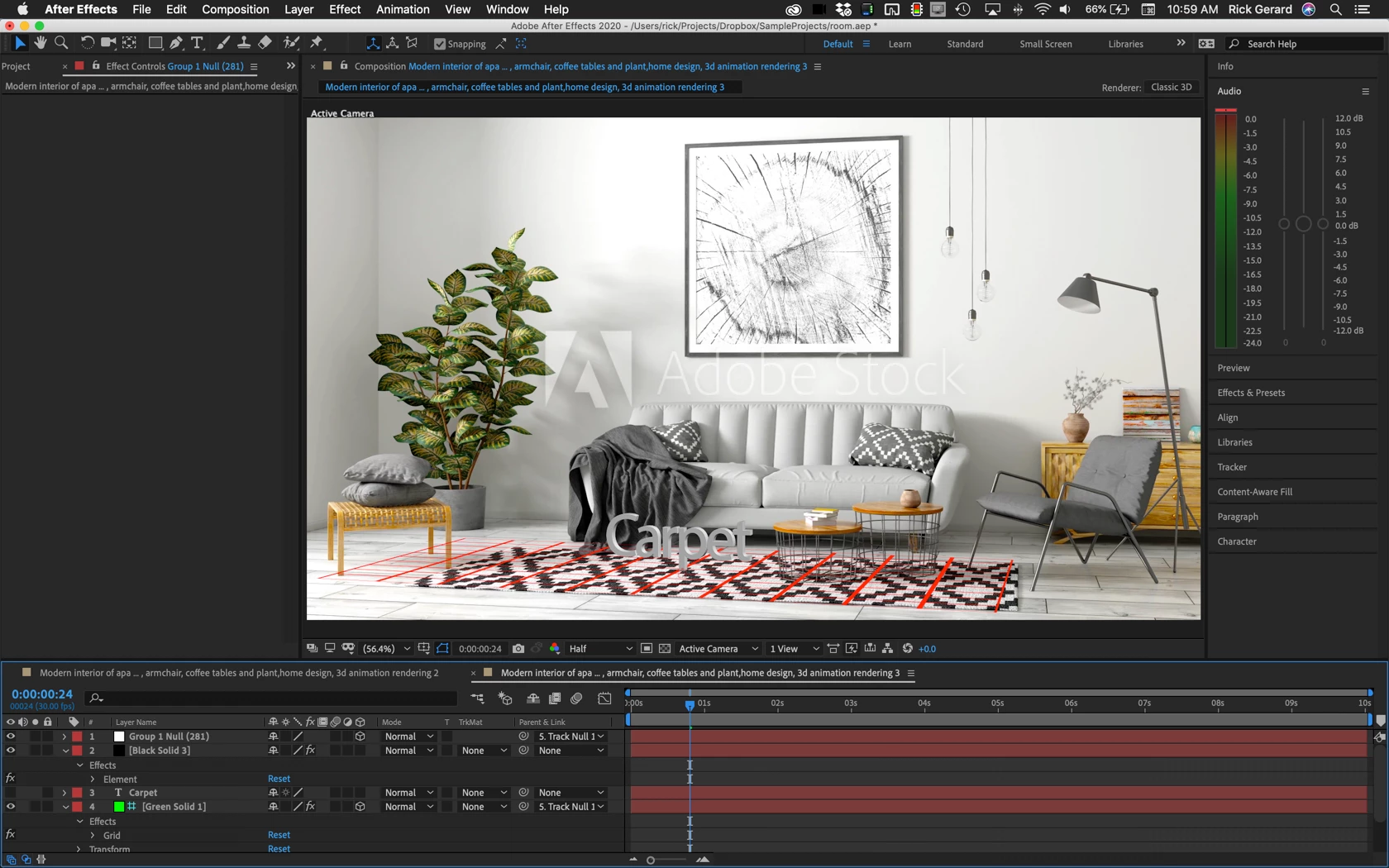
Task: Hide the Black Solid 3 layer
Action: pos(10,751)
